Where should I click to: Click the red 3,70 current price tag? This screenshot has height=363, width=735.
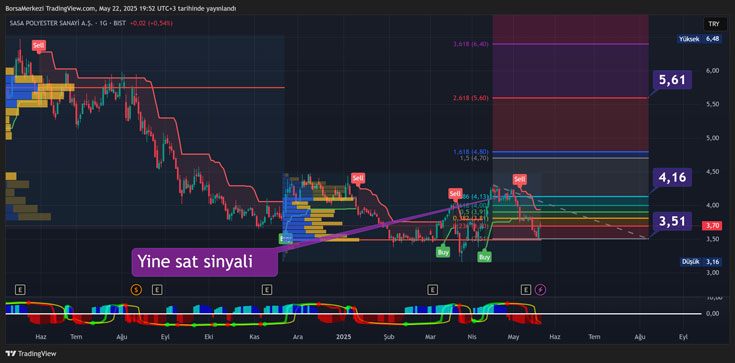point(711,227)
